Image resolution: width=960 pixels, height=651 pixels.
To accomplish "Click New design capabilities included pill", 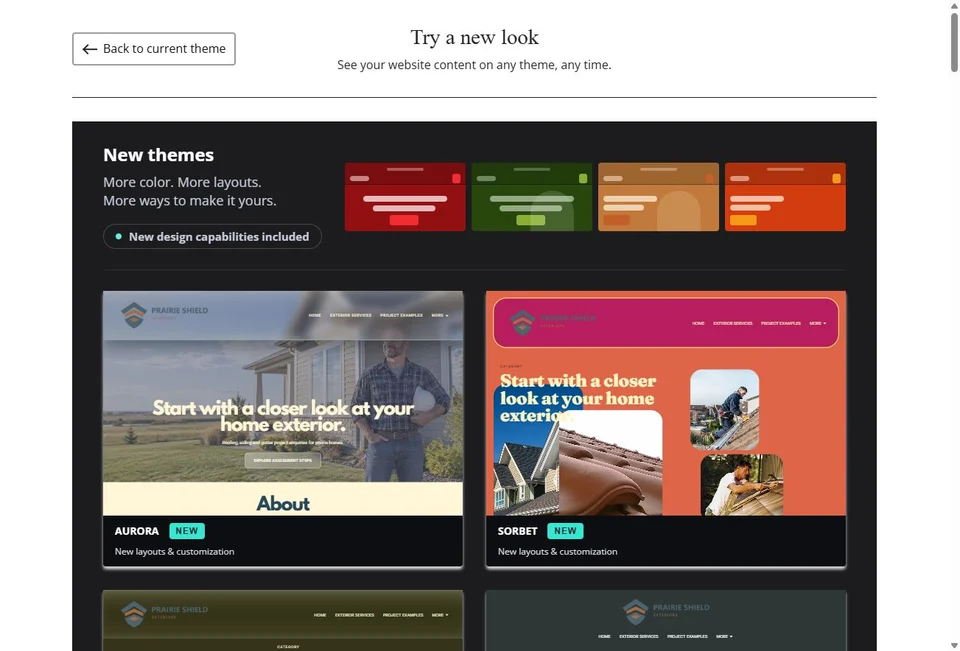I will [x=212, y=236].
